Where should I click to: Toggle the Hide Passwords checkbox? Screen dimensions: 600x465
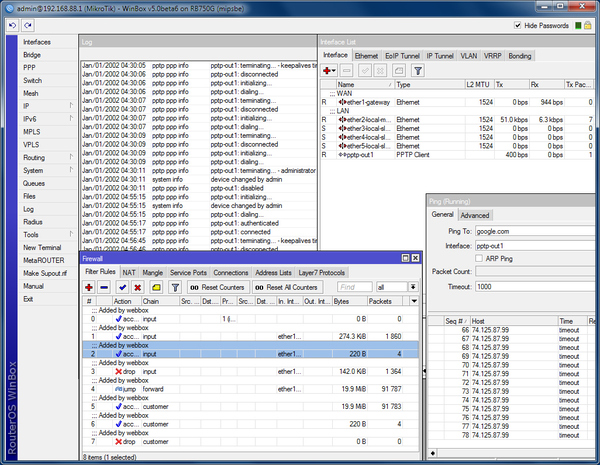click(517, 24)
